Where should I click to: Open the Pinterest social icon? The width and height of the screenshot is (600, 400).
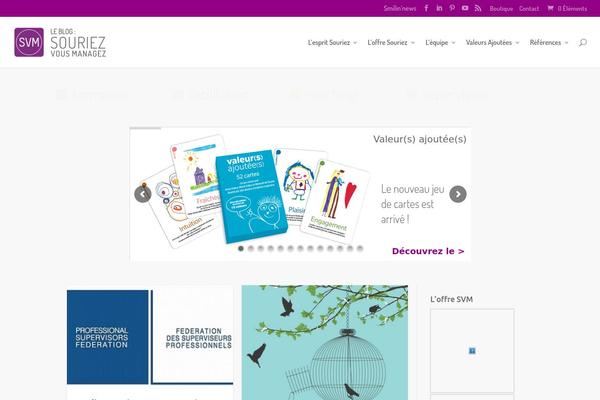[452, 8]
